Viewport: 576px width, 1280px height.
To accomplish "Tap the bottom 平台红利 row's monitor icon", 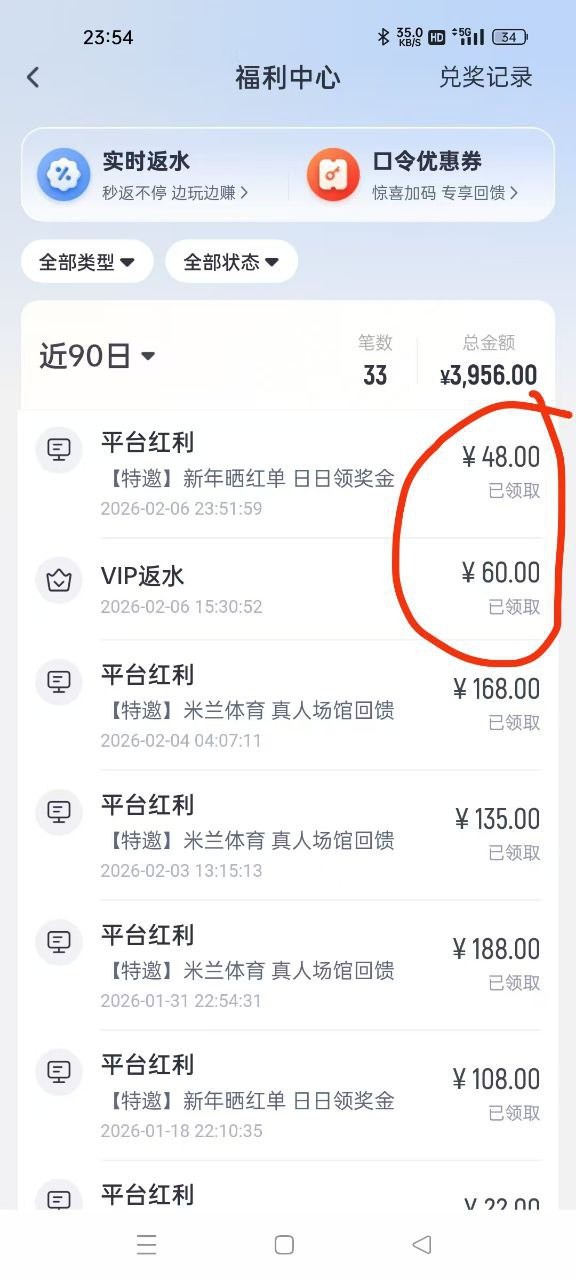I will (x=58, y=1197).
